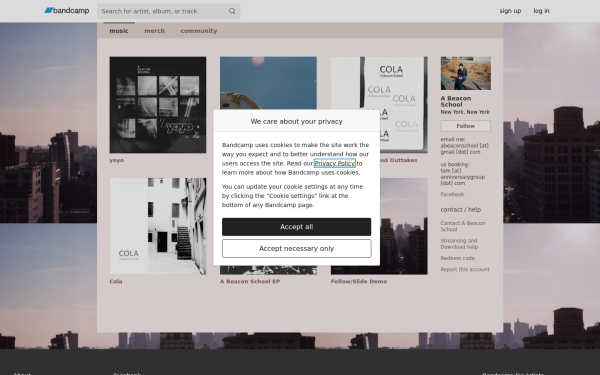Click the A Beacon School artist photo
Image resolution: width=600 pixels, height=375 pixels.
(466, 73)
